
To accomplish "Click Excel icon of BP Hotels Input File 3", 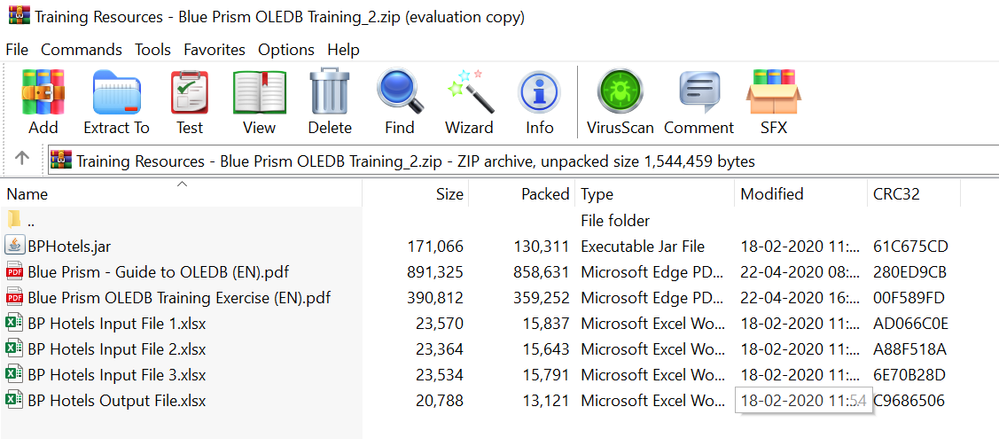I will coord(14,374).
